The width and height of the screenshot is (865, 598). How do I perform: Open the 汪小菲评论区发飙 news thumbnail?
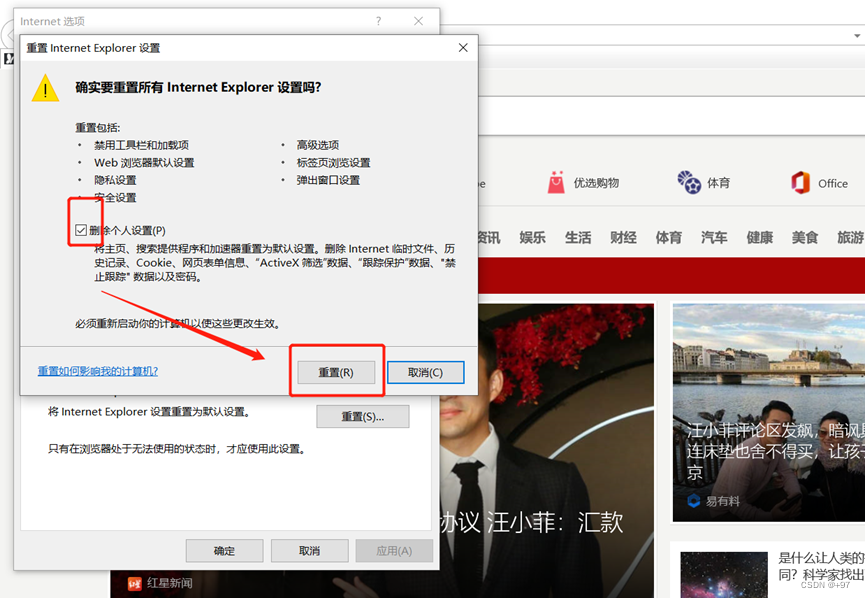768,412
